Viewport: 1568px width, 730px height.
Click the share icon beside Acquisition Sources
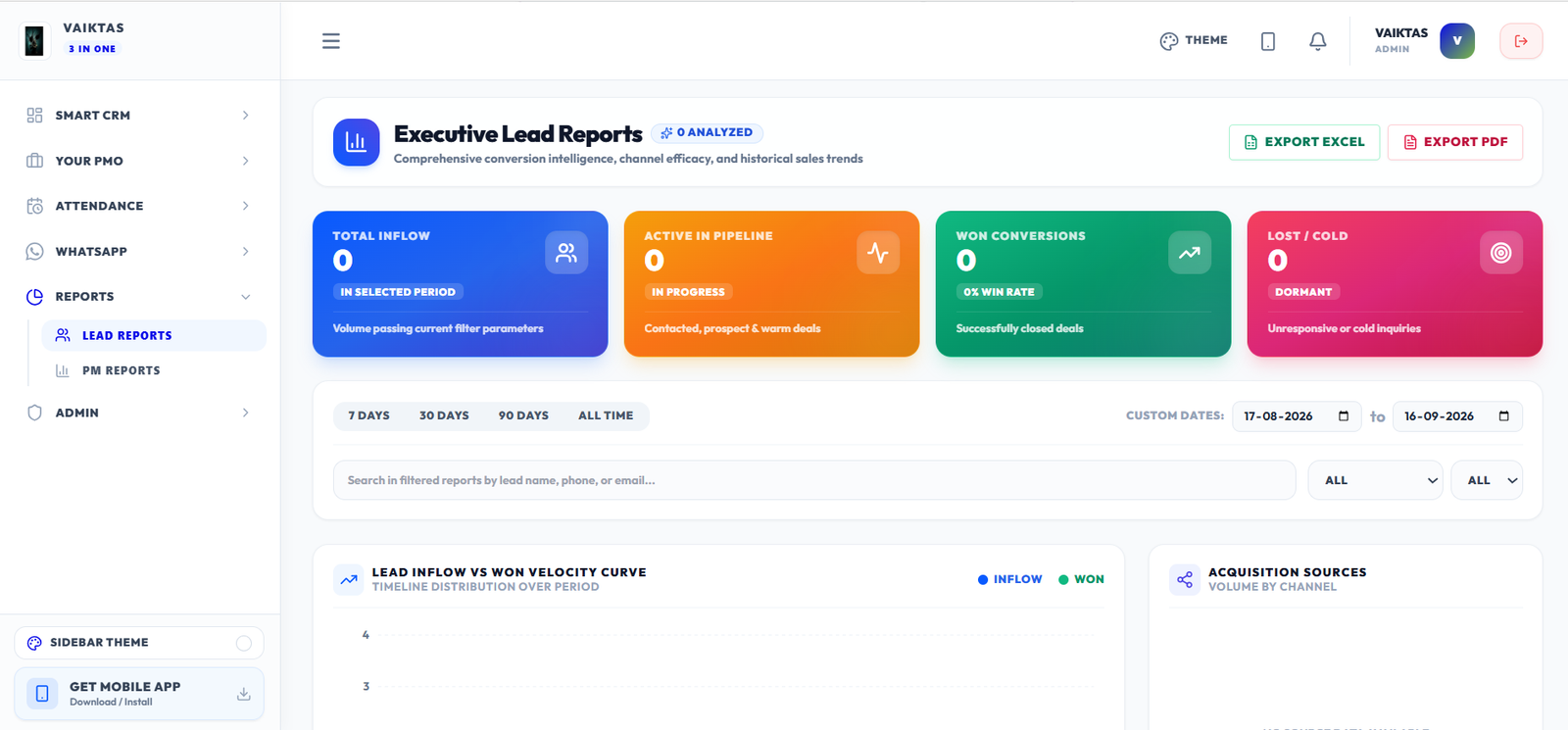pos(1185,579)
